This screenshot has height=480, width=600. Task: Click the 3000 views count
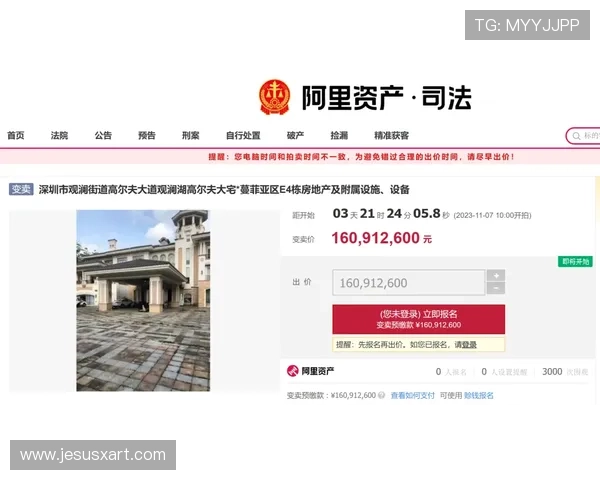point(552,372)
